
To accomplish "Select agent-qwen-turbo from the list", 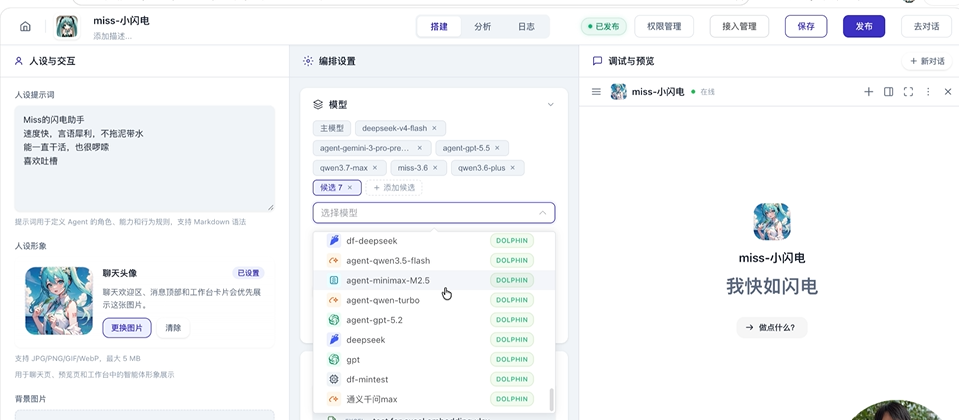I will coord(434,300).
